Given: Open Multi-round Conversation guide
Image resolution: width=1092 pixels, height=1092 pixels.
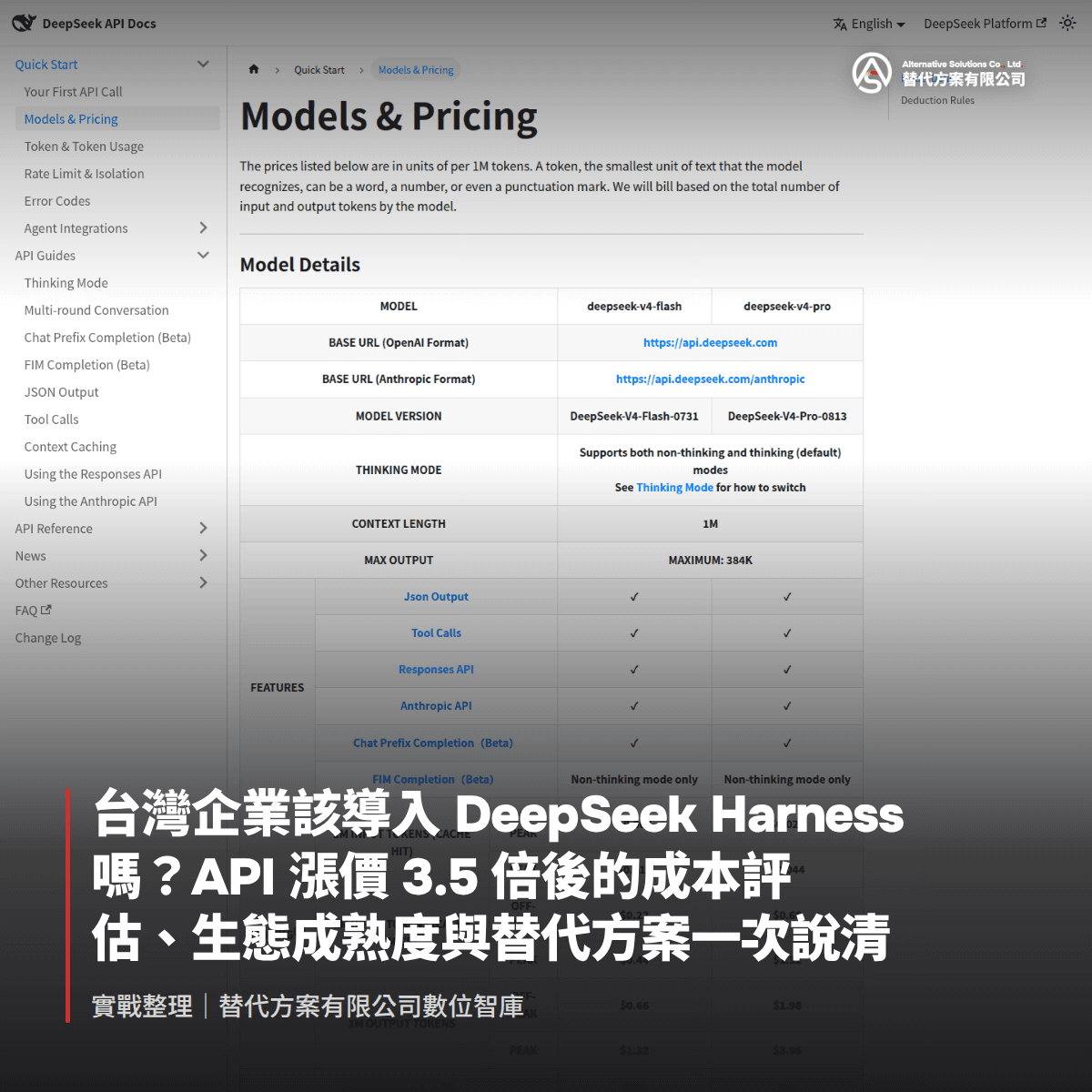Looking at the screenshot, I should [x=96, y=310].
